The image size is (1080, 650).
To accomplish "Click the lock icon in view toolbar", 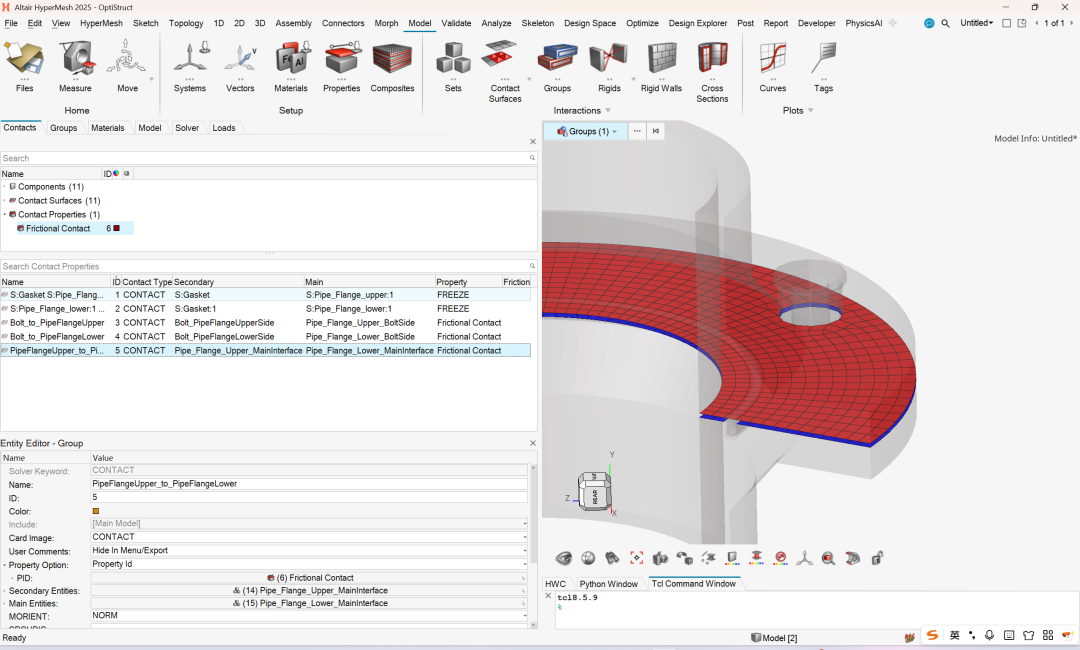I will pyautogui.click(x=877, y=558).
